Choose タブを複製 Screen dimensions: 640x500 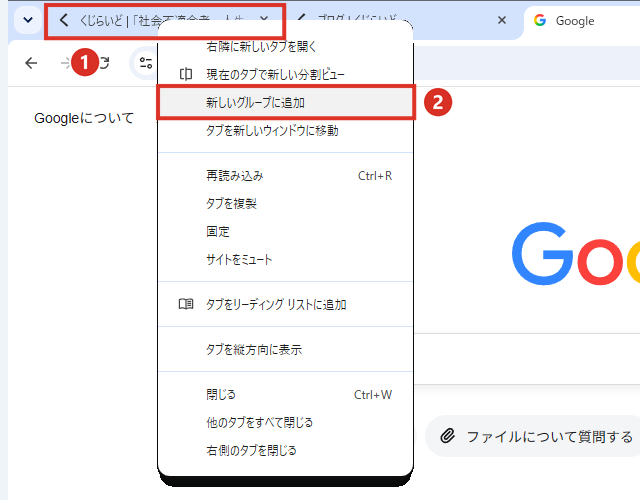tap(285, 204)
